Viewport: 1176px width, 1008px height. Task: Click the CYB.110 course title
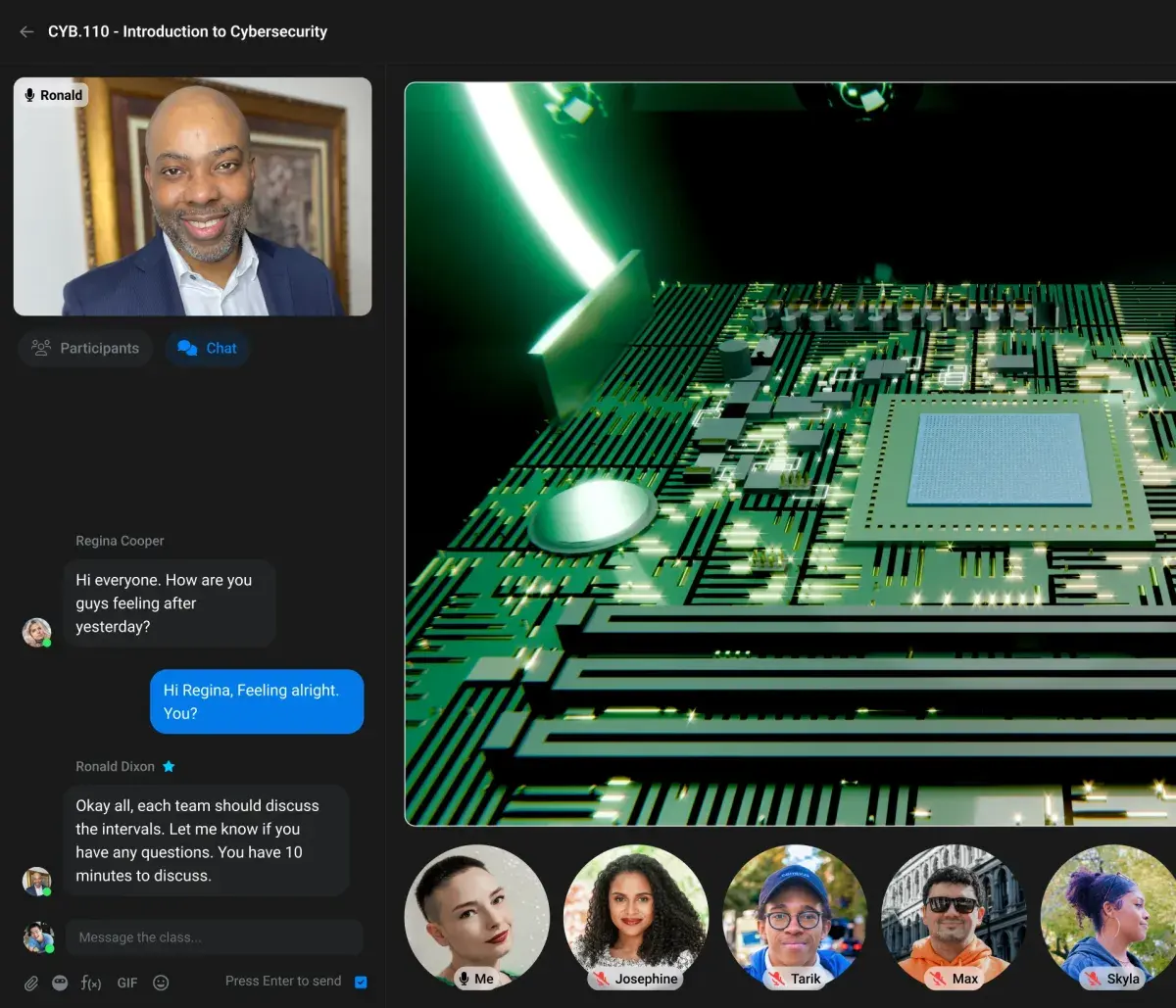coord(187,31)
